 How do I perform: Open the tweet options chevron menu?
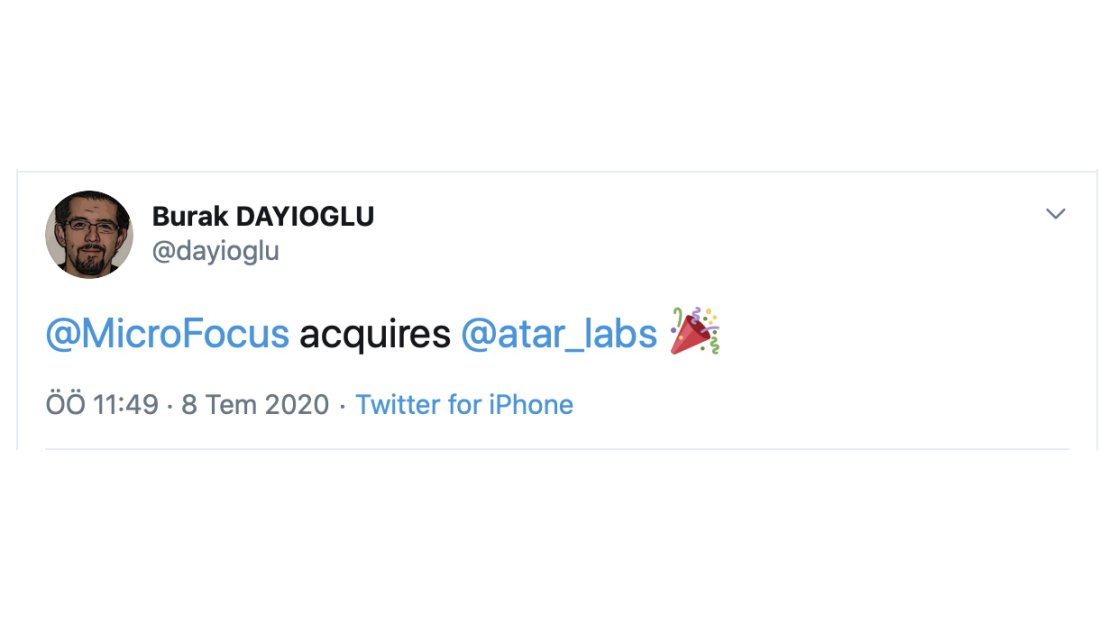point(1055,214)
